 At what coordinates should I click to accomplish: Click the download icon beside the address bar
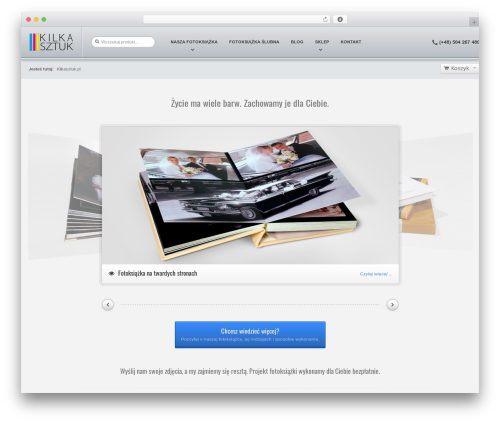point(340,20)
